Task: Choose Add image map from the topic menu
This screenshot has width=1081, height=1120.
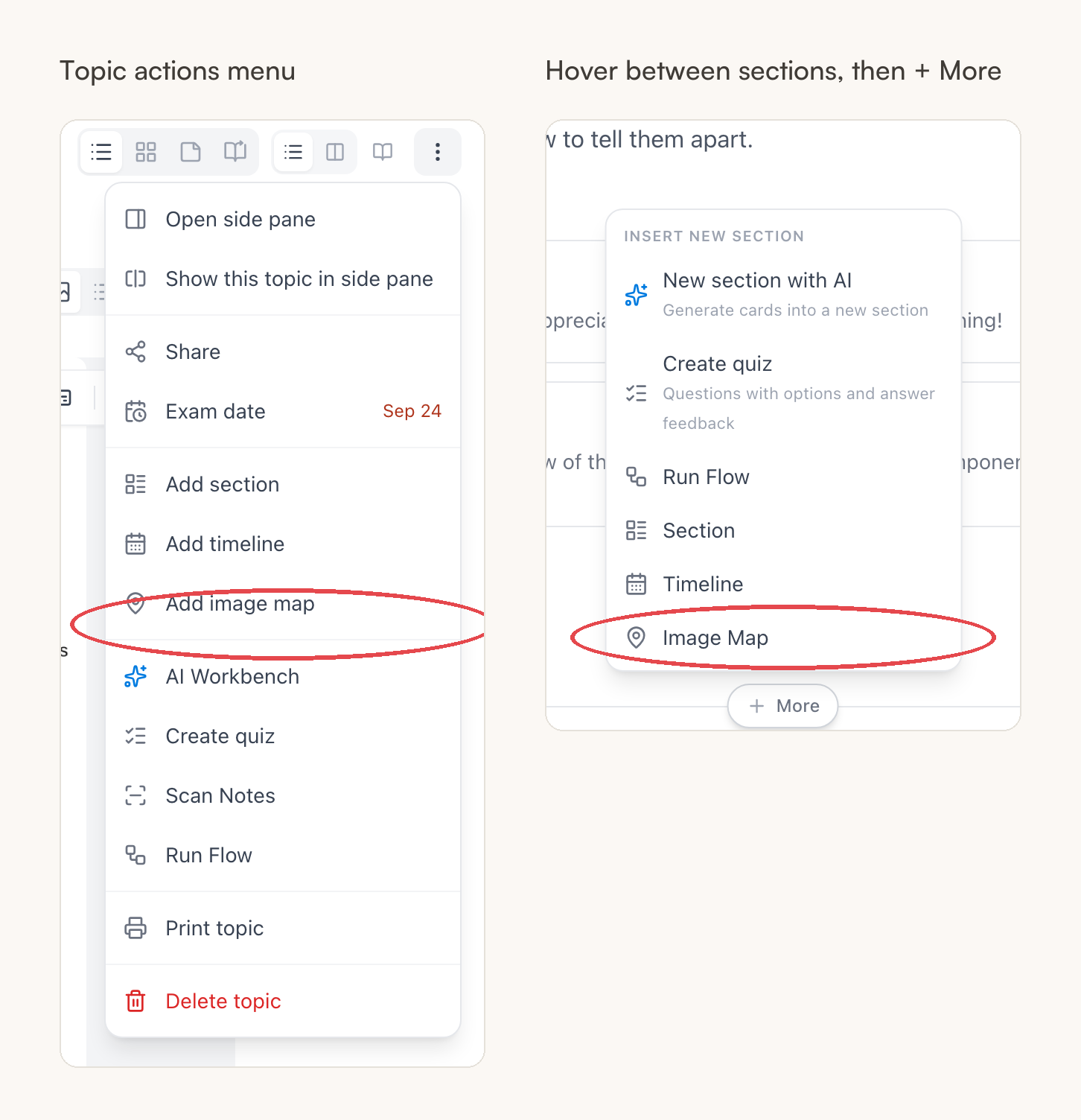Action: (x=283, y=603)
